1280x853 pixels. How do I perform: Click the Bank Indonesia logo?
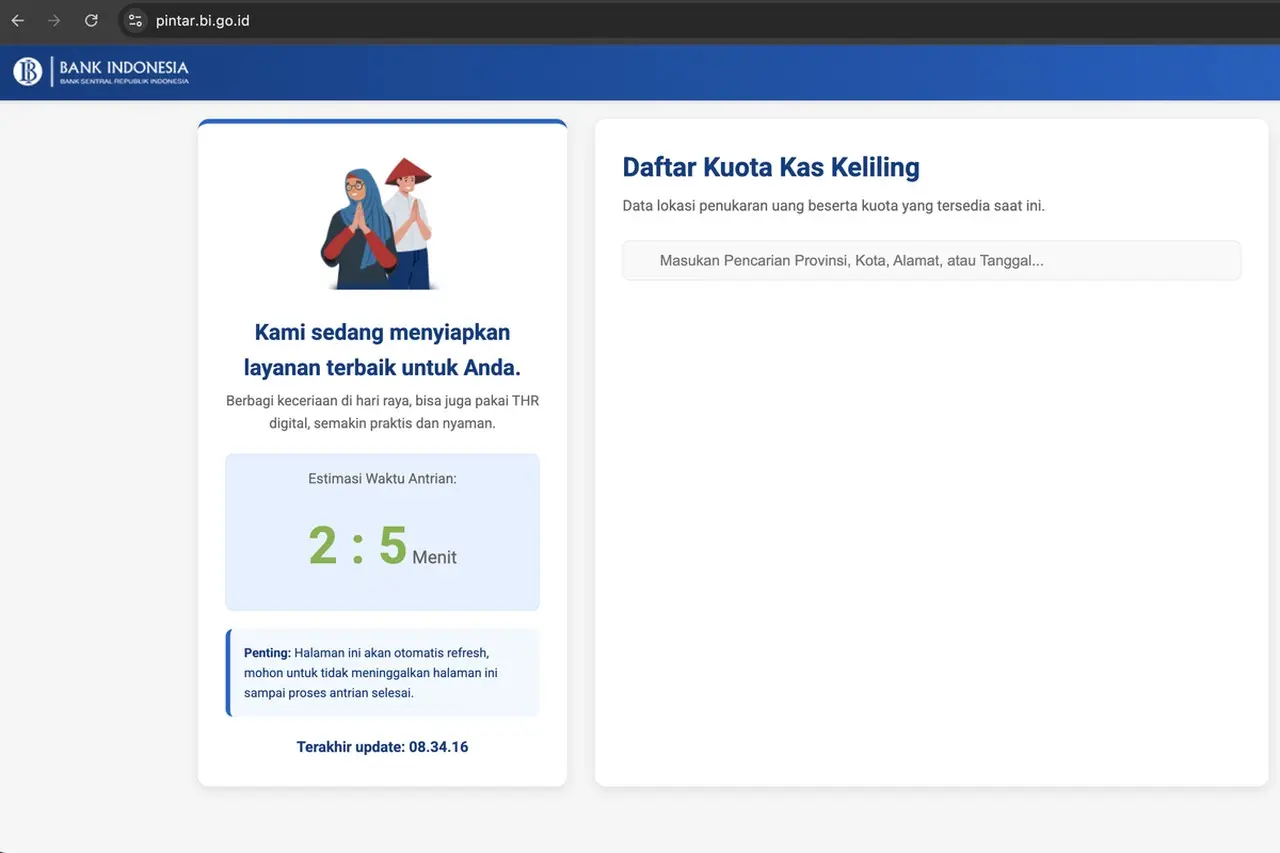coord(100,71)
